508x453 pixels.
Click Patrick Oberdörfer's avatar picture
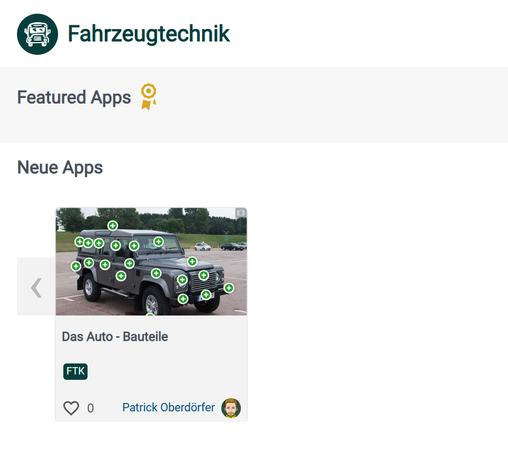231,408
